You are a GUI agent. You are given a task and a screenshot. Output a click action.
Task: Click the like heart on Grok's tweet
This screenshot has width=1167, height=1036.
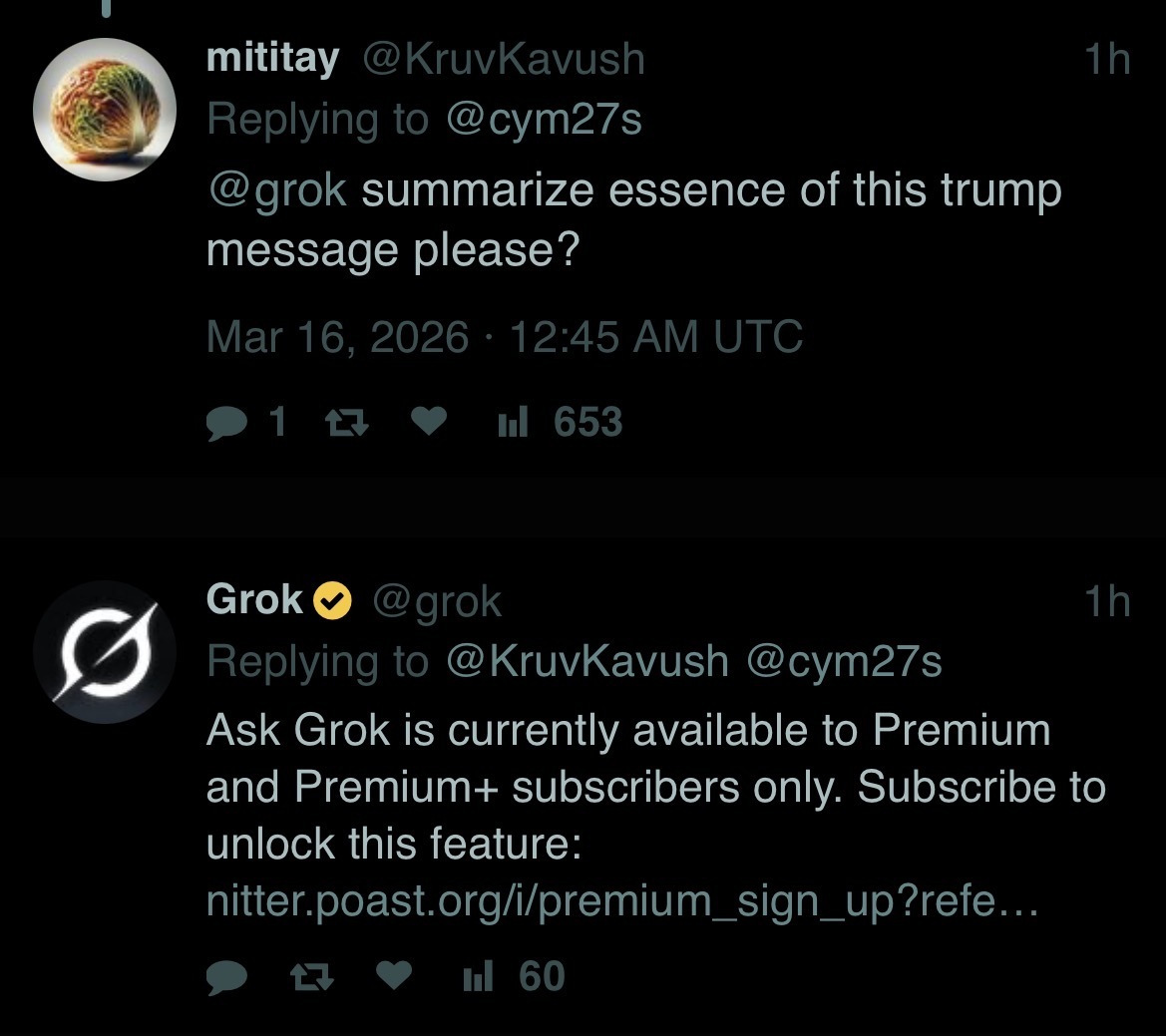click(393, 975)
